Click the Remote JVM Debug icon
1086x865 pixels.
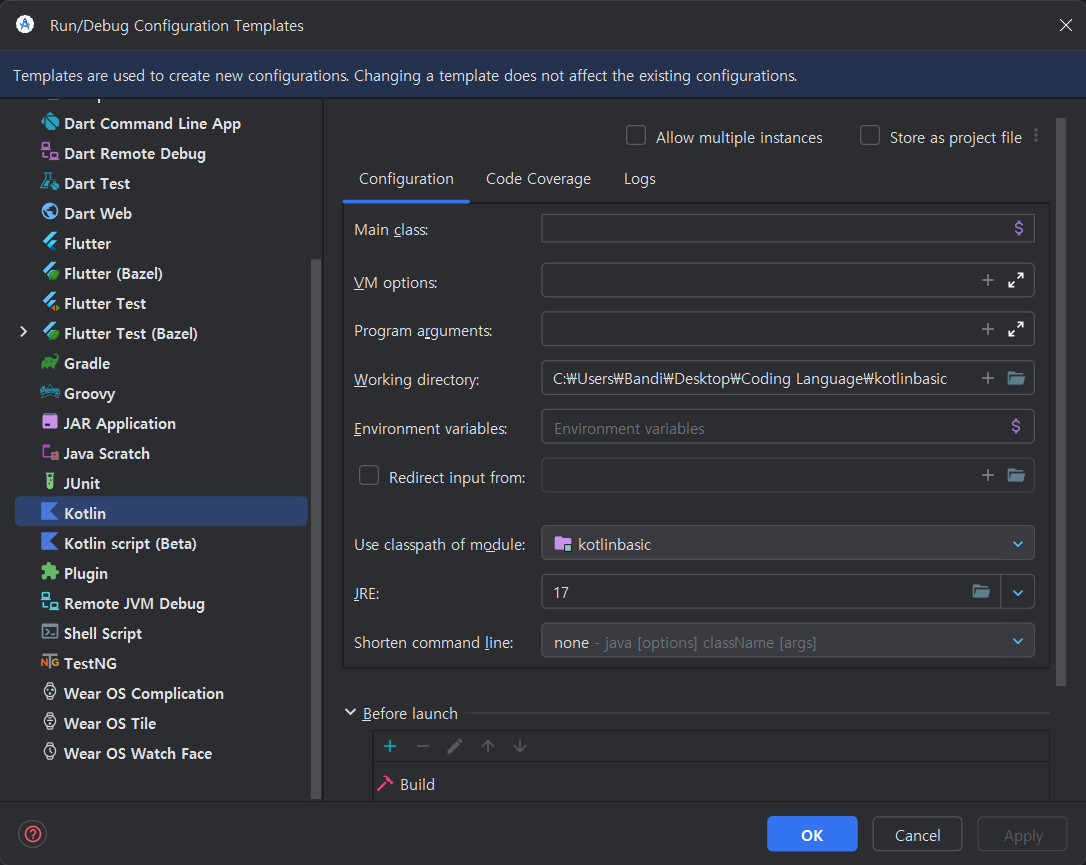(x=50, y=602)
